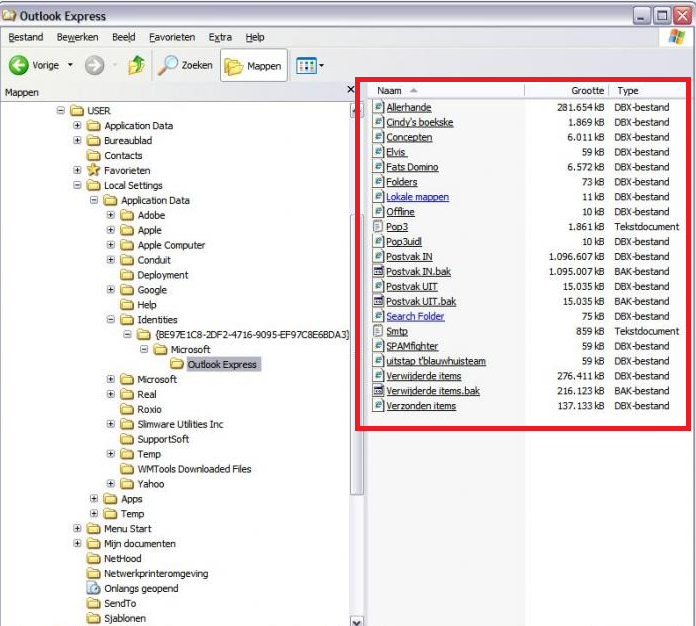The width and height of the screenshot is (696, 626).
Task: Open the Beeld menu
Action: click(123, 37)
